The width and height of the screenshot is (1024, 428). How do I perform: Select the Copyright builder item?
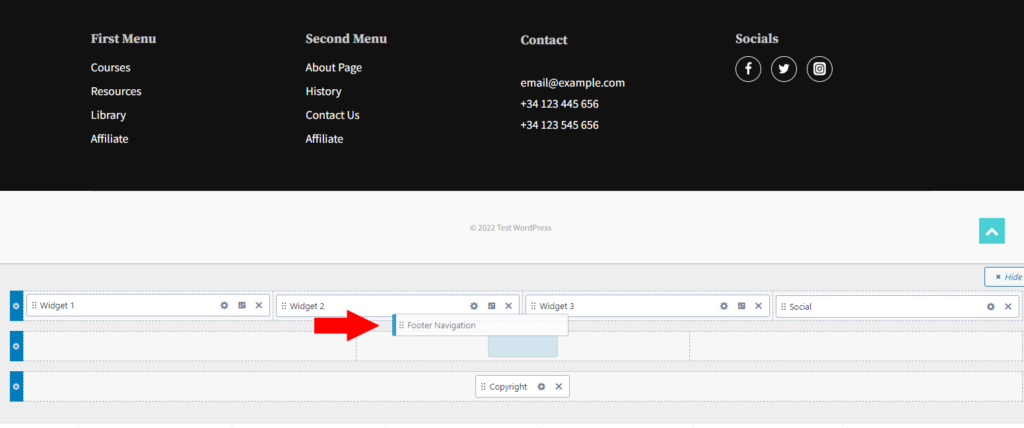[522, 386]
